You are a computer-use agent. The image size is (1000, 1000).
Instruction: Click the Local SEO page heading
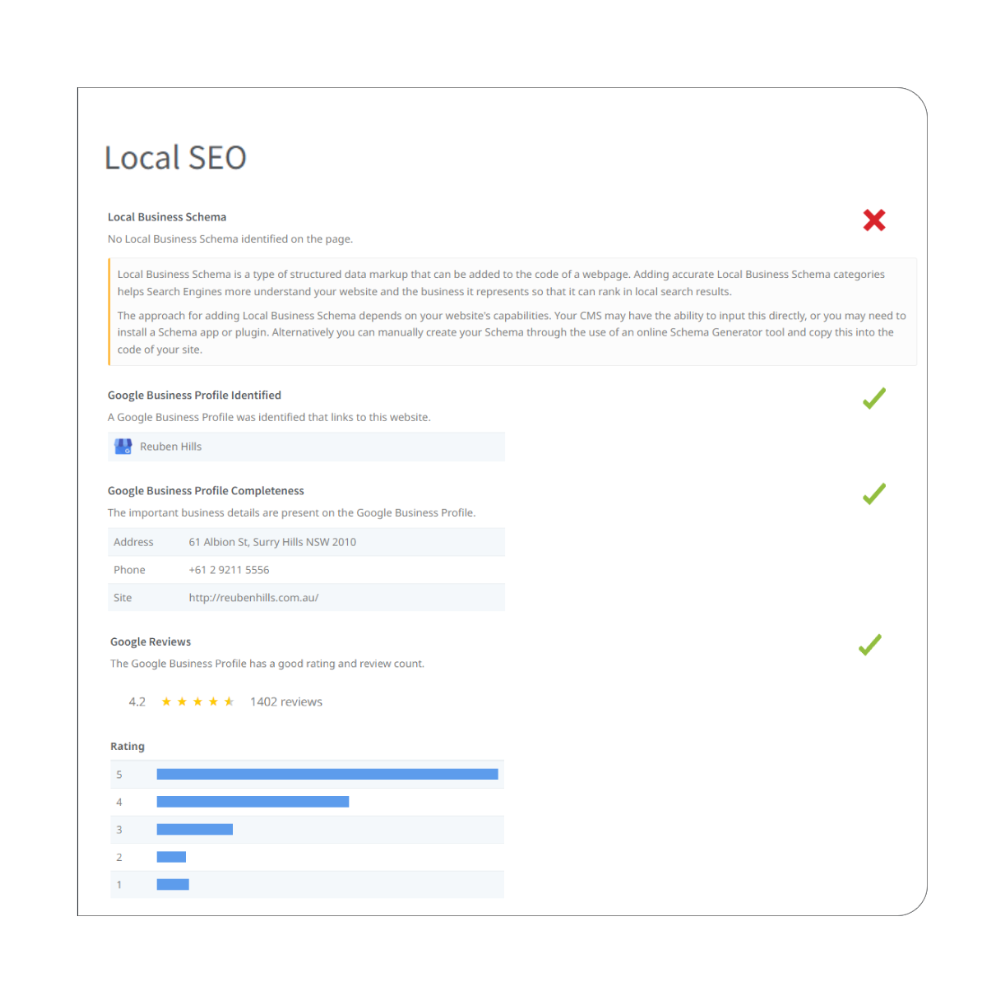click(175, 158)
